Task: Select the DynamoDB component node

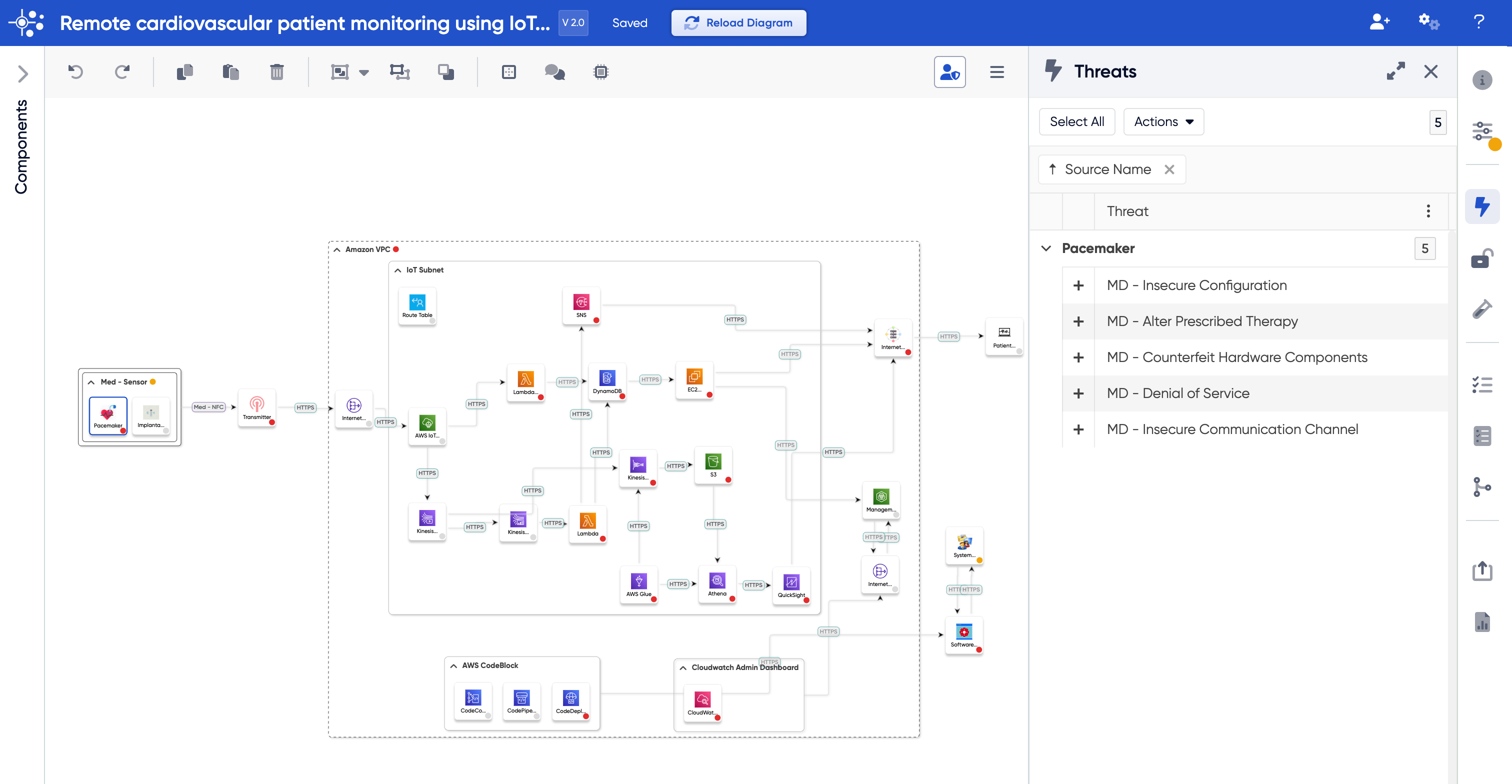Action: [607, 381]
